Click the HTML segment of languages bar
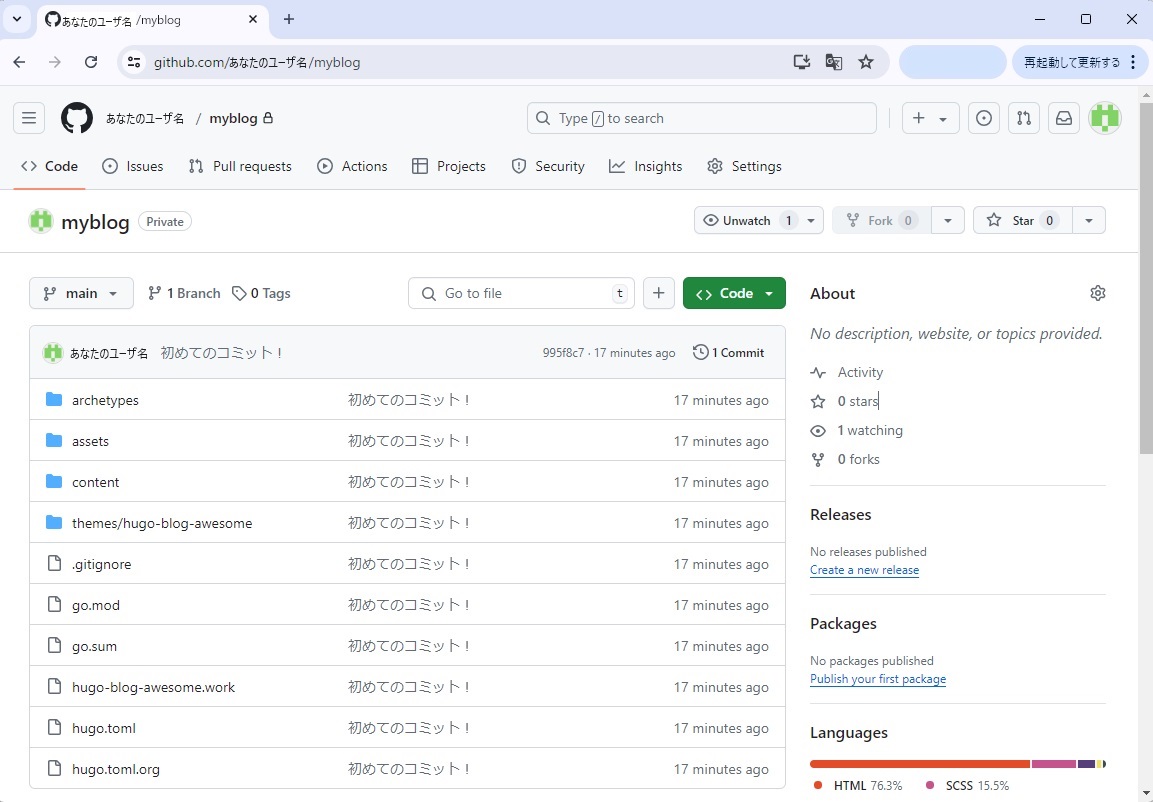 pyautogui.click(x=920, y=765)
